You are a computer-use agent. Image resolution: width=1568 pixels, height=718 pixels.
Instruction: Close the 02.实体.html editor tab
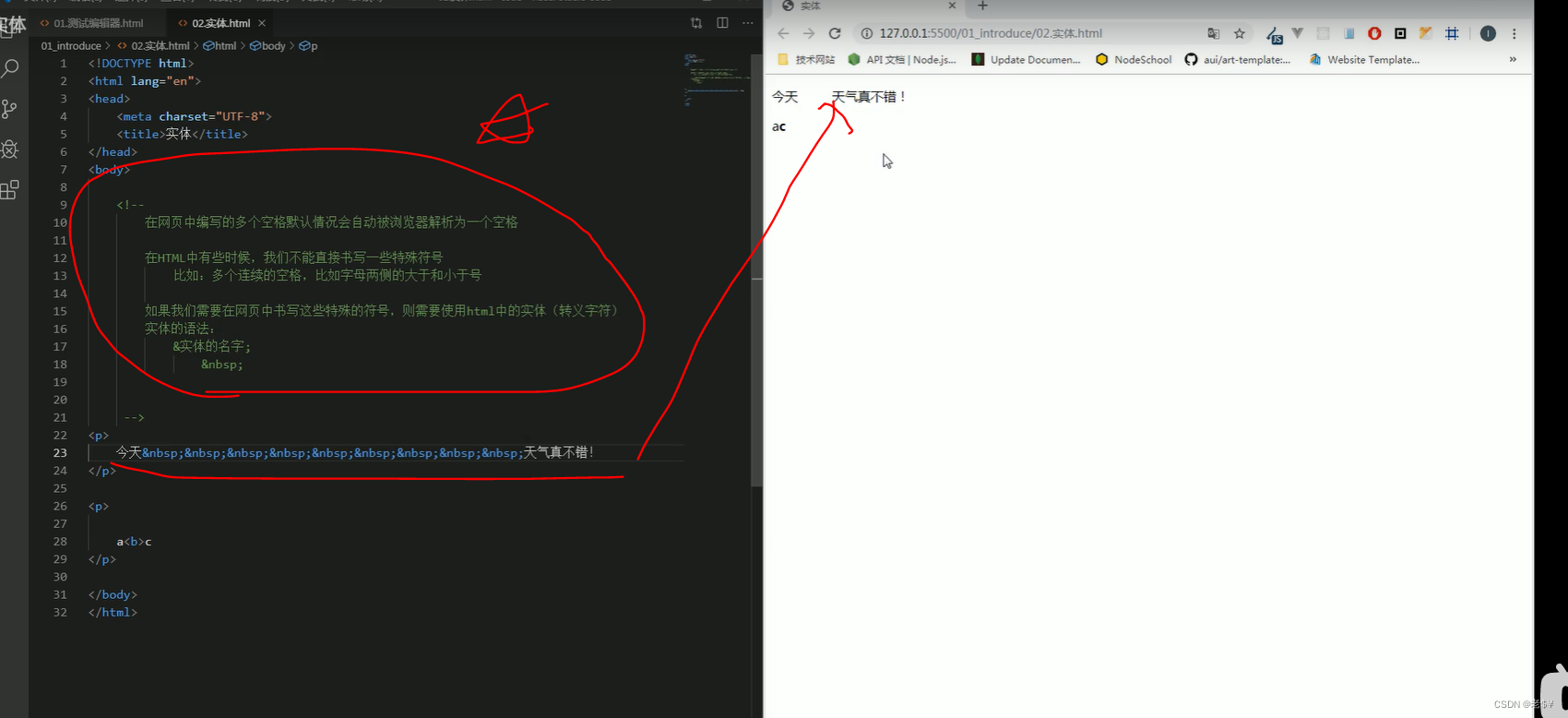[x=262, y=23]
